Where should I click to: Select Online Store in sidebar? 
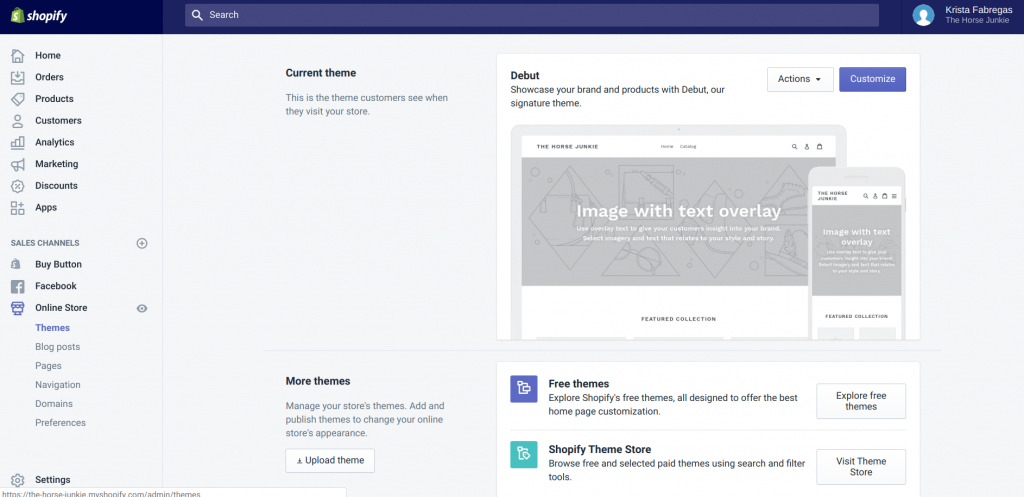61,308
